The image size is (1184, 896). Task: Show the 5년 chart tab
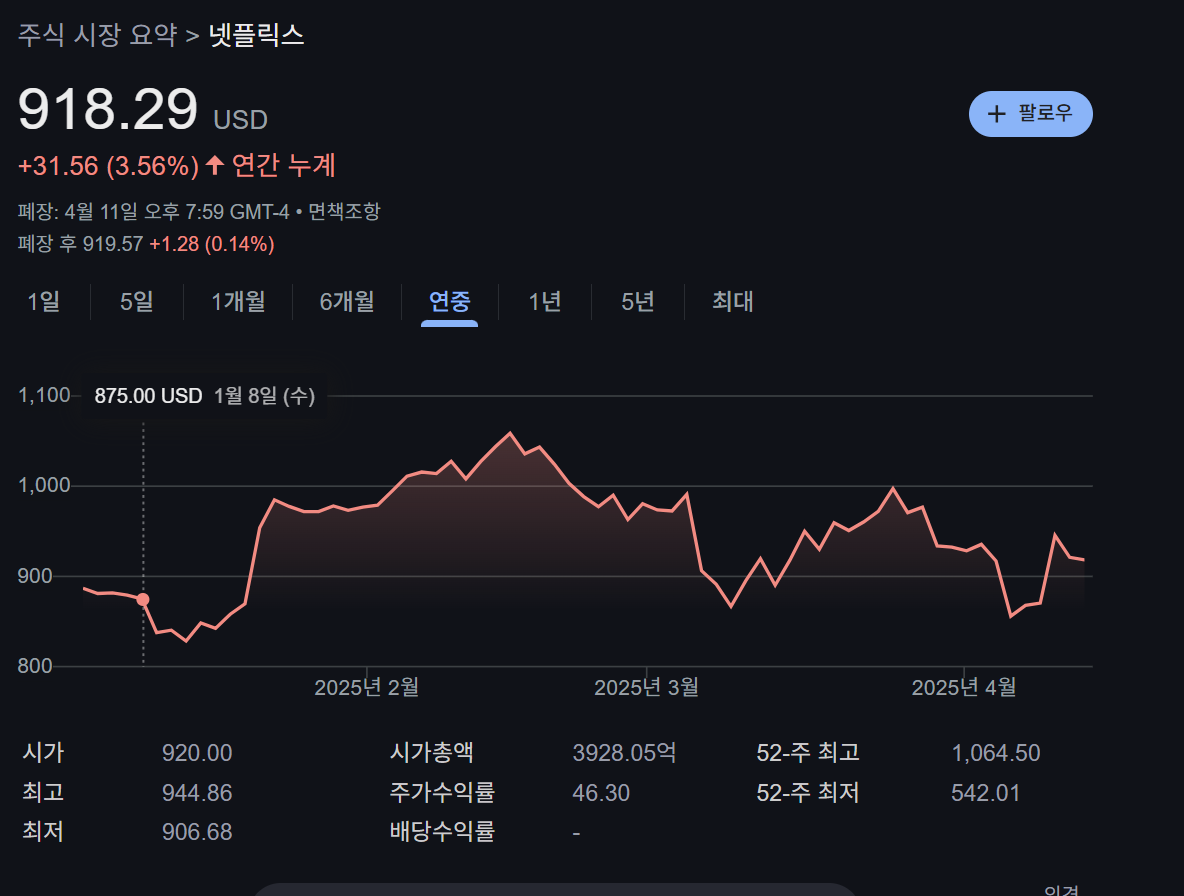click(x=637, y=301)
